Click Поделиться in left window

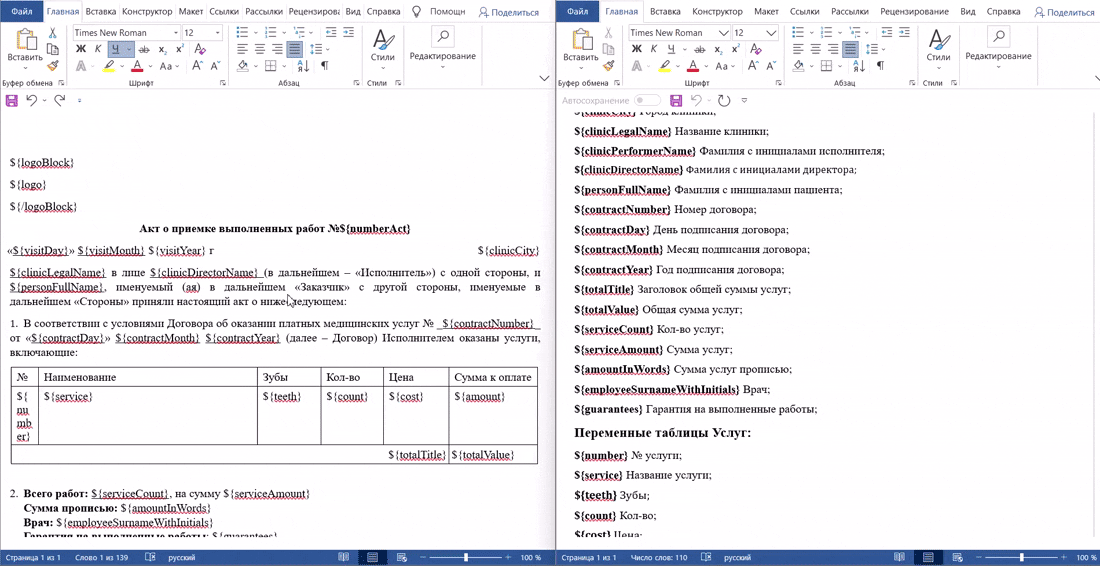click(509, 12)
